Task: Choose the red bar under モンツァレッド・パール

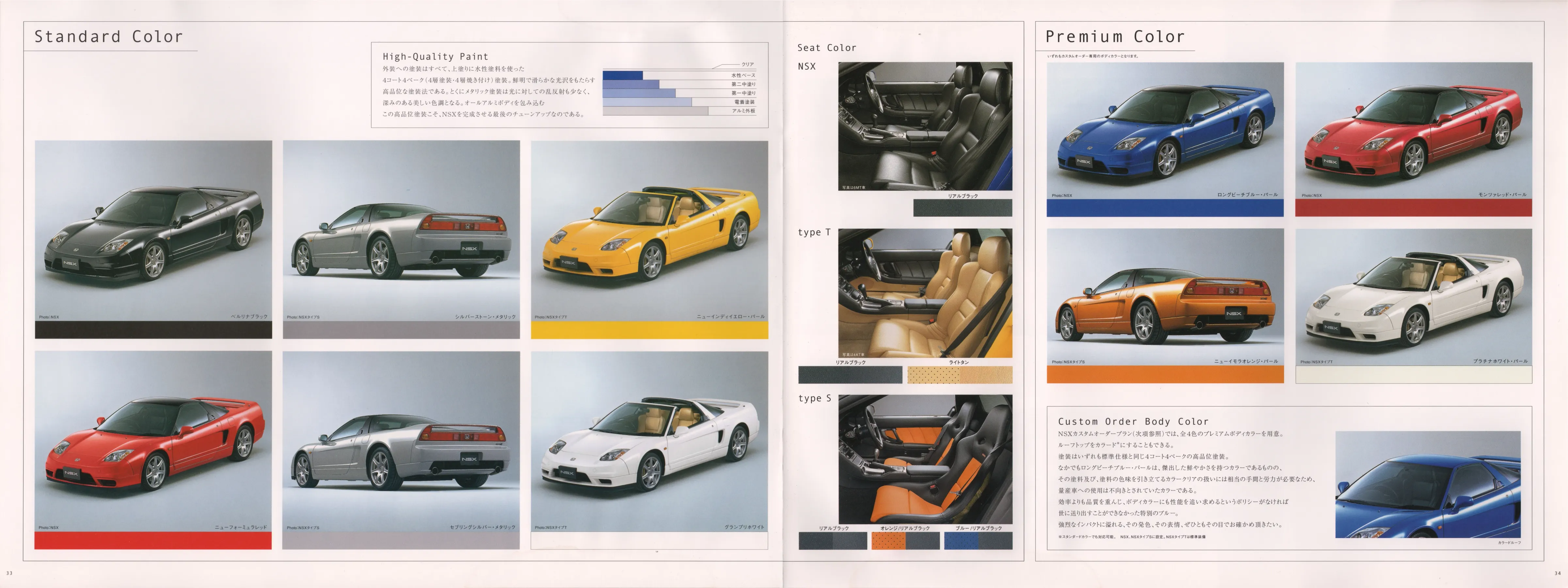Action: 1414,208
